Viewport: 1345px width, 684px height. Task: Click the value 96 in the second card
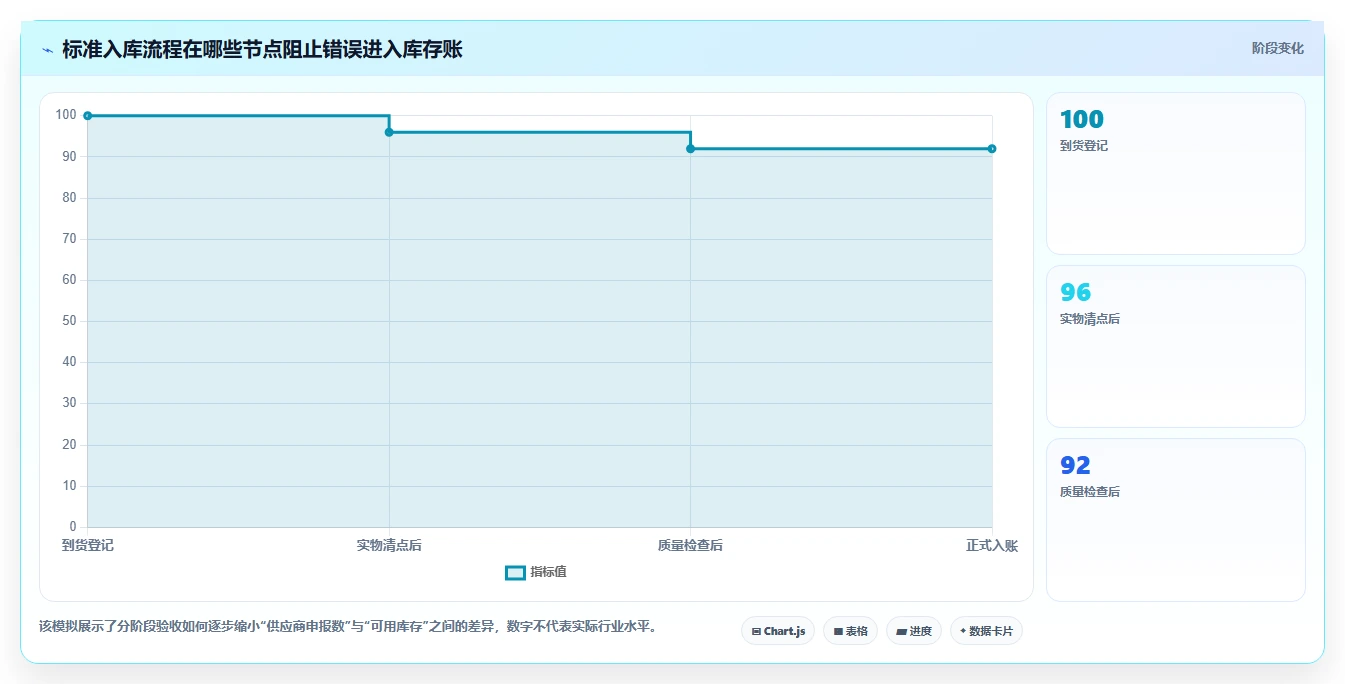point(1076,292)
